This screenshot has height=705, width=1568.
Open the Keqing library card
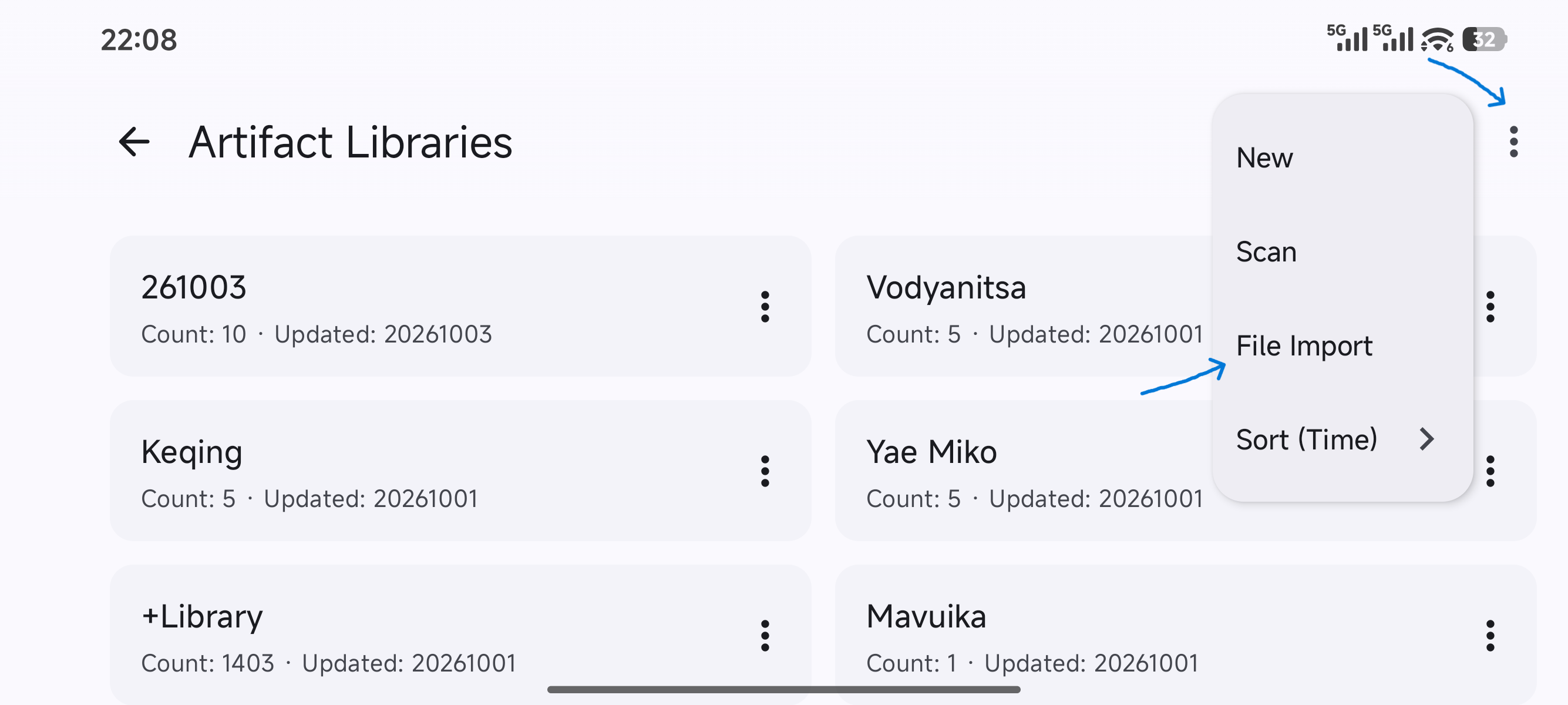[x=460, y=470]
